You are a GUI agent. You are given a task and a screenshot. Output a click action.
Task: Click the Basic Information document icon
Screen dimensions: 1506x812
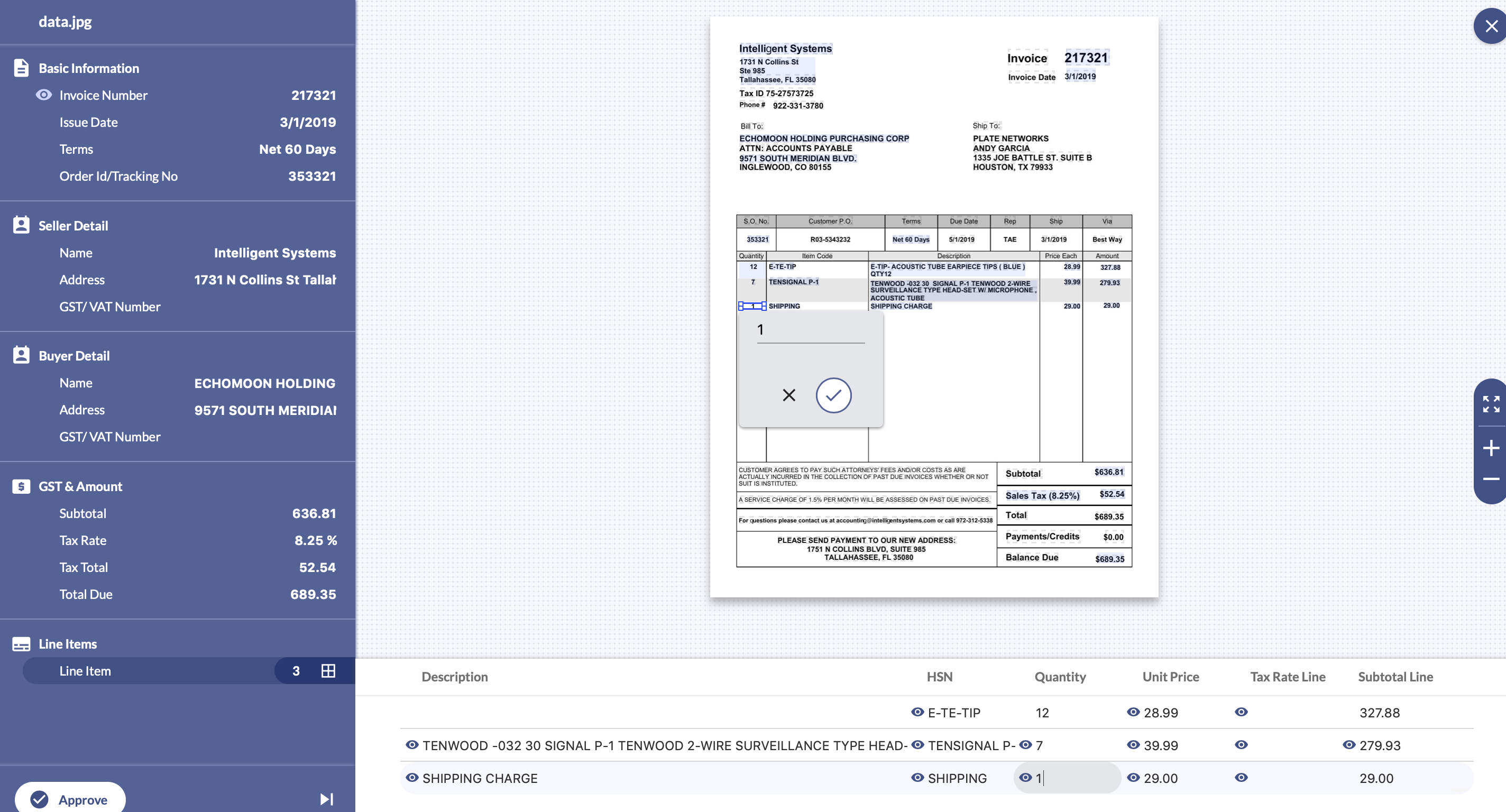21,68
